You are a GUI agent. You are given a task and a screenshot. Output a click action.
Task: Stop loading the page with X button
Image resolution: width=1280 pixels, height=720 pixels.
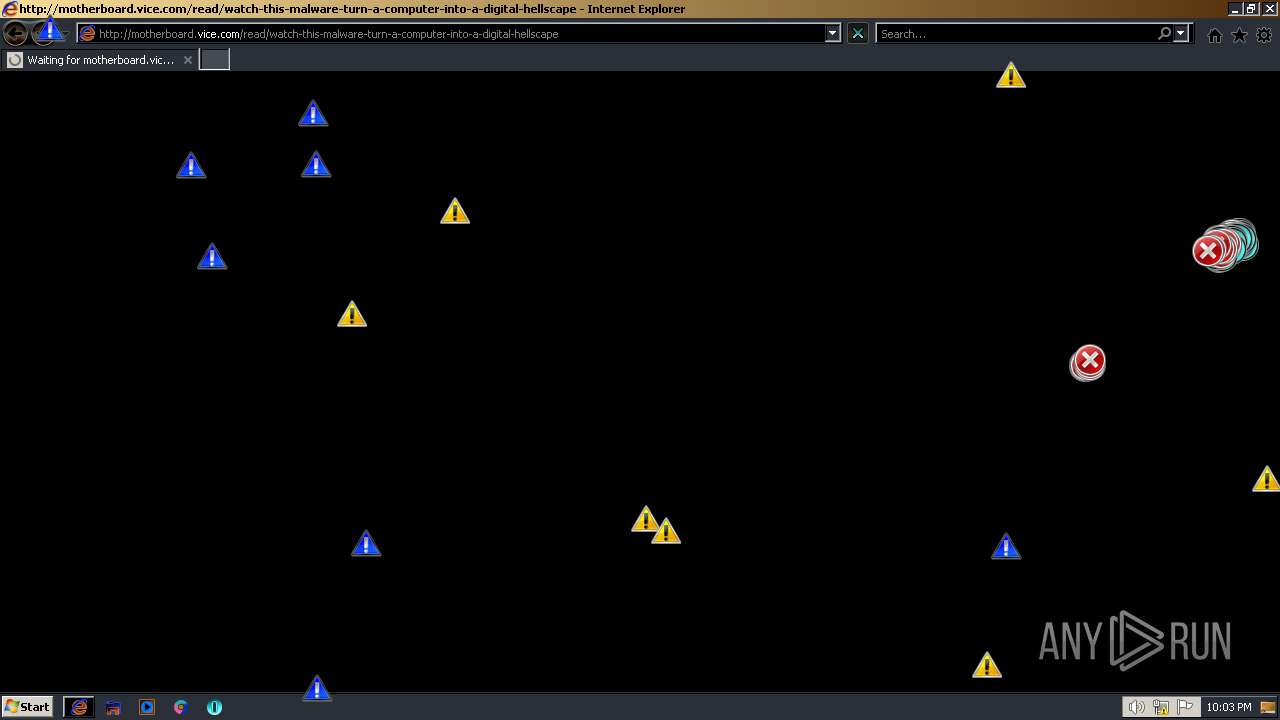(858, 33)
